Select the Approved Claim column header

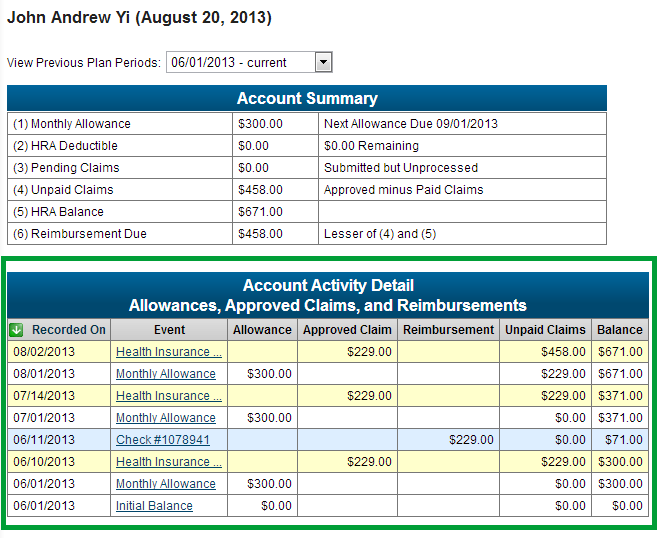[x=347, y=330]
